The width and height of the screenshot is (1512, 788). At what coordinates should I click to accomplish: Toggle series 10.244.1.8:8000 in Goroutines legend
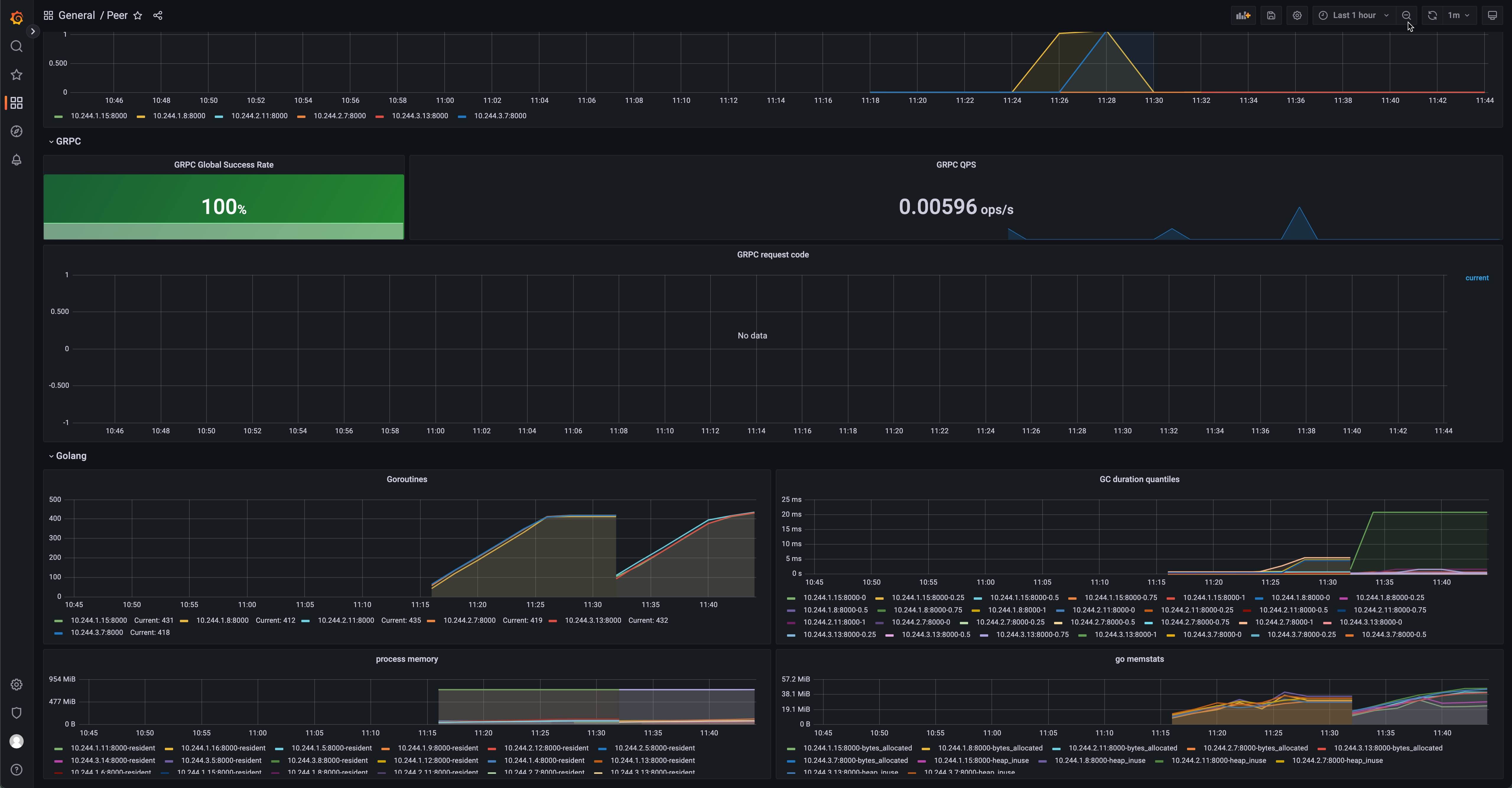(x=222, y=621)
